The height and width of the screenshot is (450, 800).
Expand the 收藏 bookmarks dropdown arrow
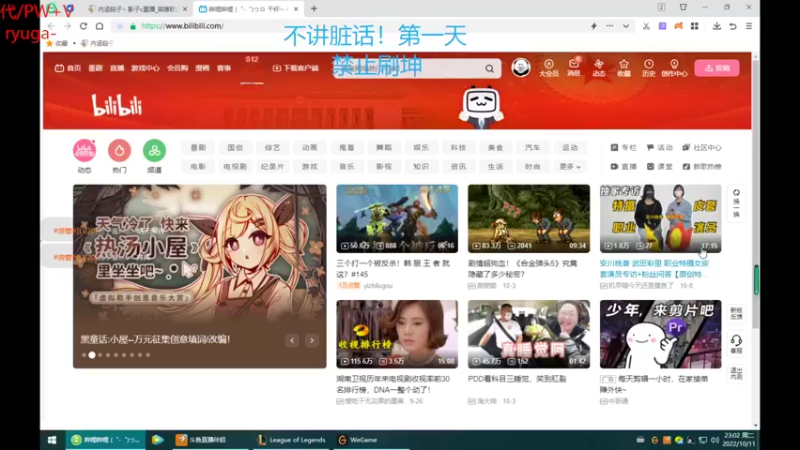74,43
